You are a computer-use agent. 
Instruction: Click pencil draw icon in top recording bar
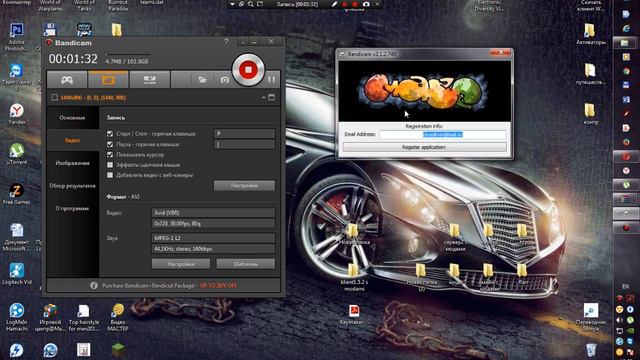click(x=334, y=4)
